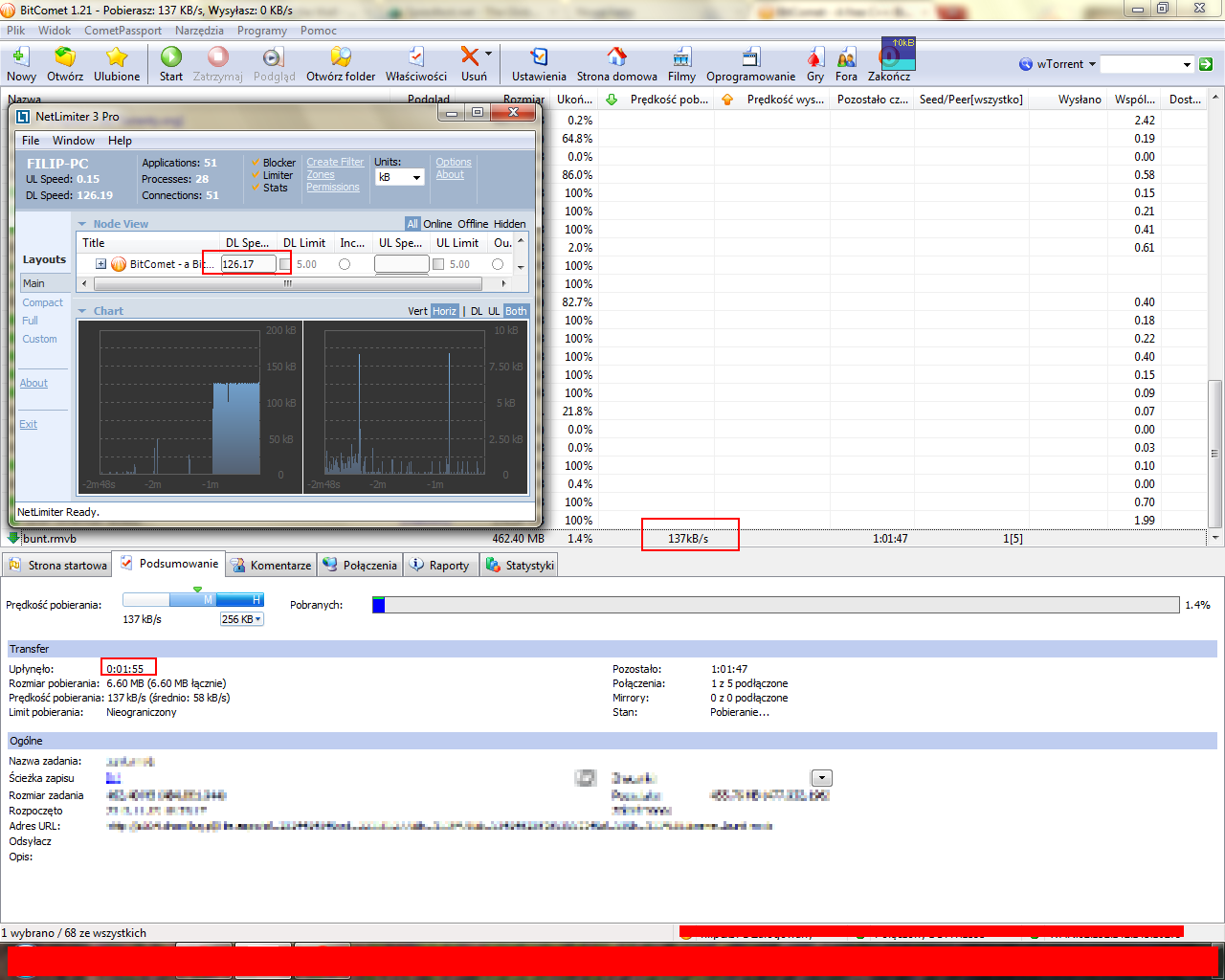
Task: Open the Plik menu in BitComet
Action: tap(16, 31)
